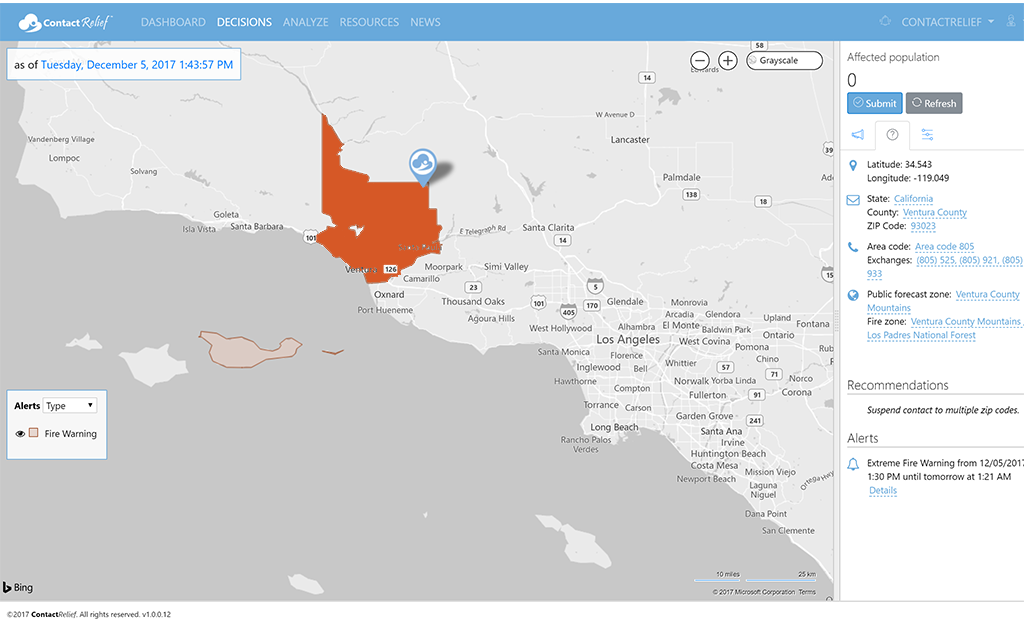Expand the CONTACTRELIEF account dropdown
Screen dimensions: 1024x628
pyautogui.click(x=948, y=22)
